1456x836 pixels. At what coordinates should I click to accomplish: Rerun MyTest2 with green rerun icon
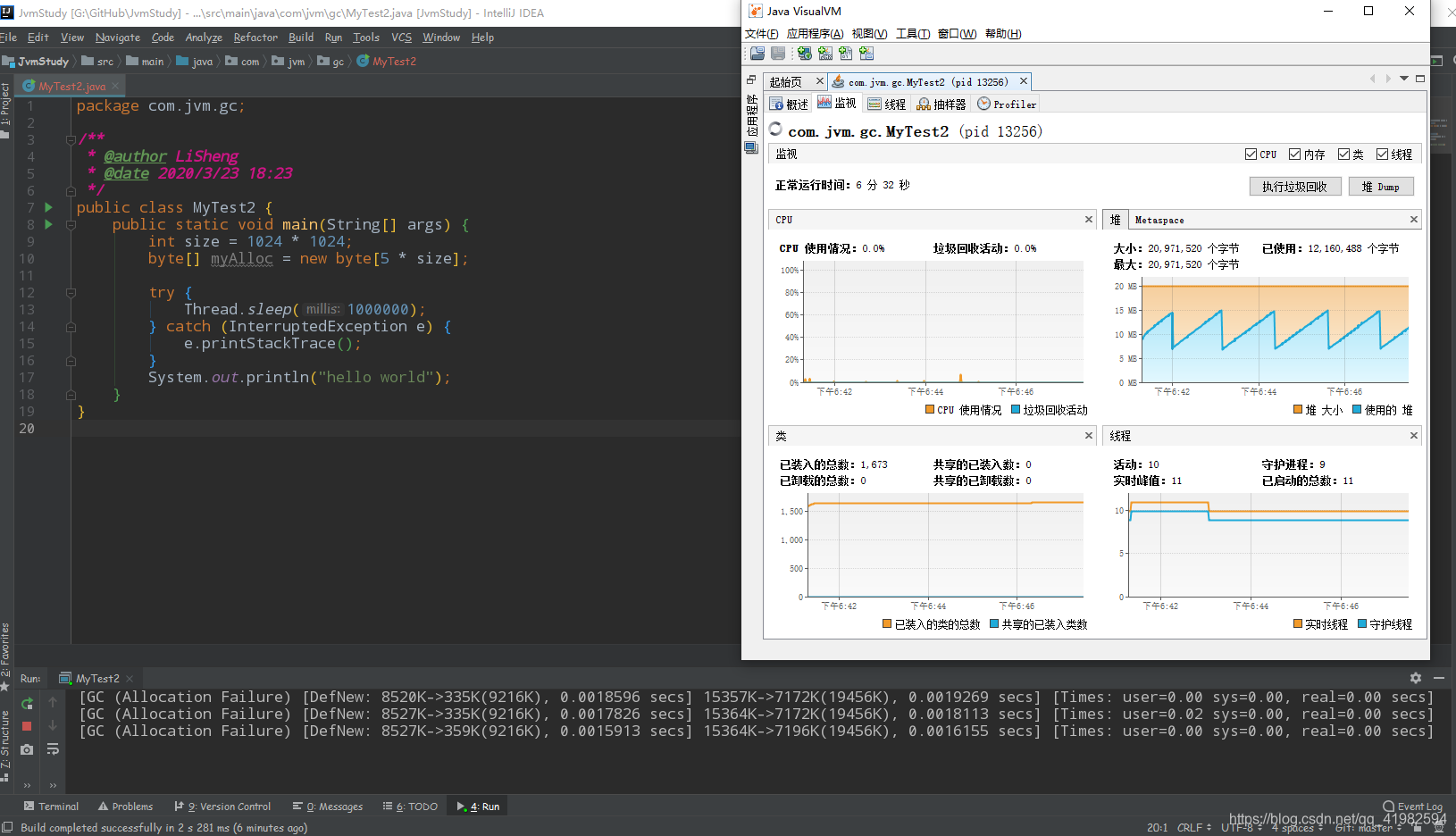[27, 703]
